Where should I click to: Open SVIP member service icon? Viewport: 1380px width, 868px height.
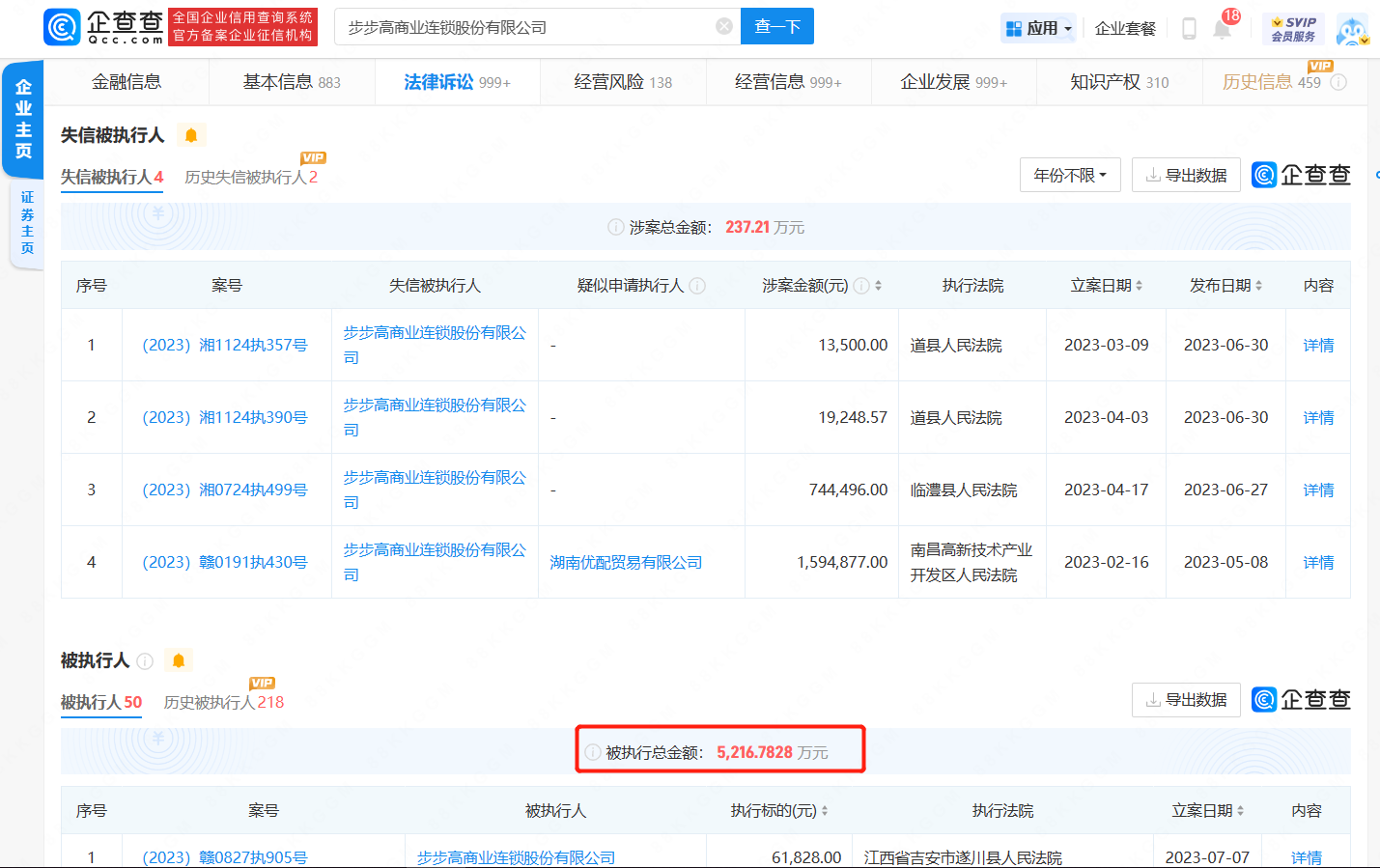pos(1294,29)
